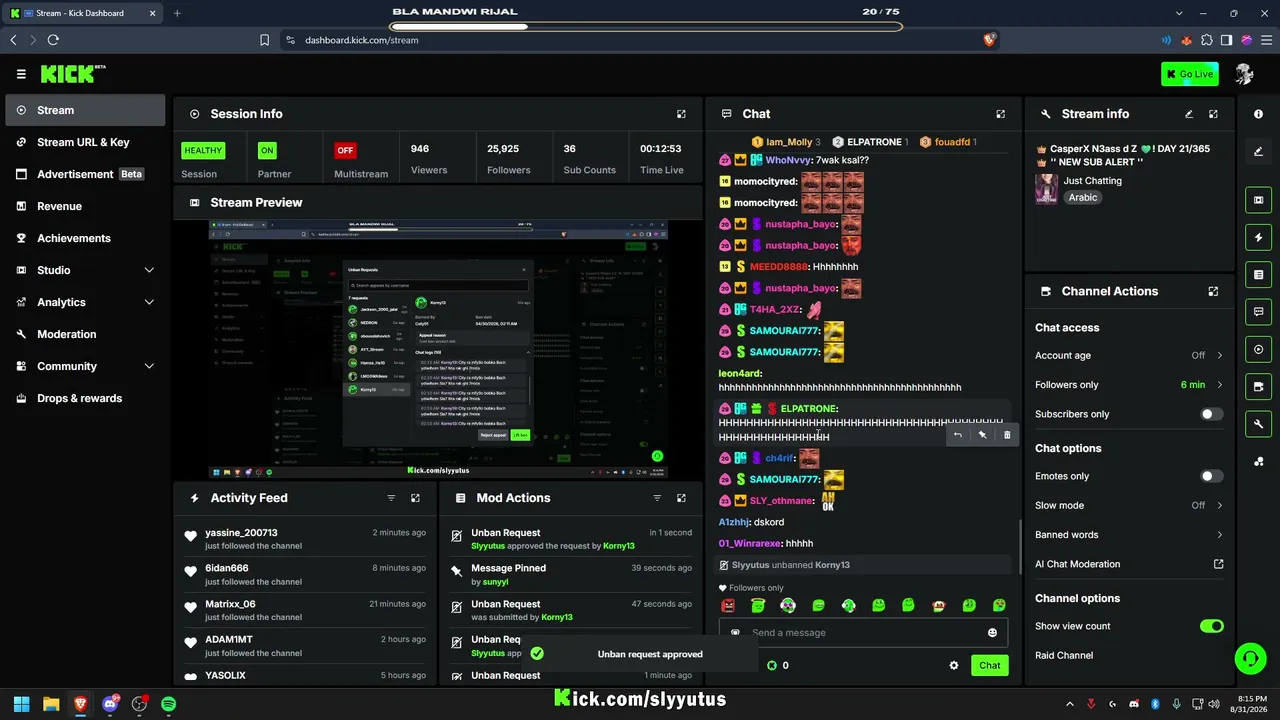Send message with the green Chat button

tap(989, 665)
